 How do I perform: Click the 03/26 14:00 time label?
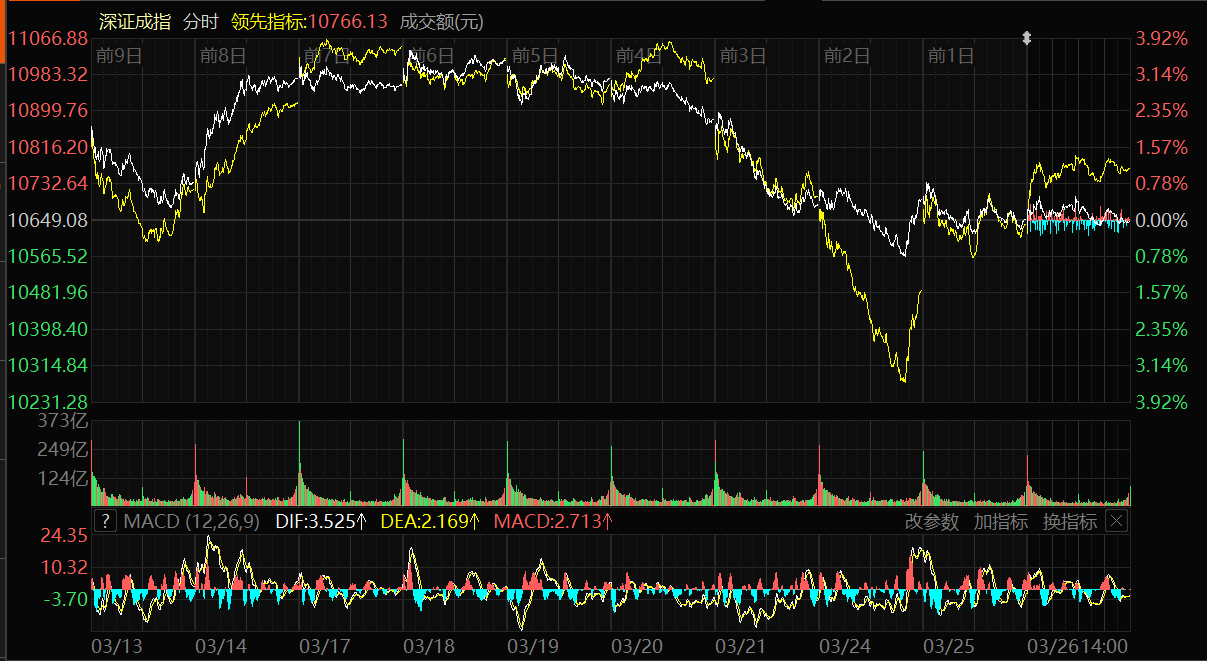(x=1079, y=647)
